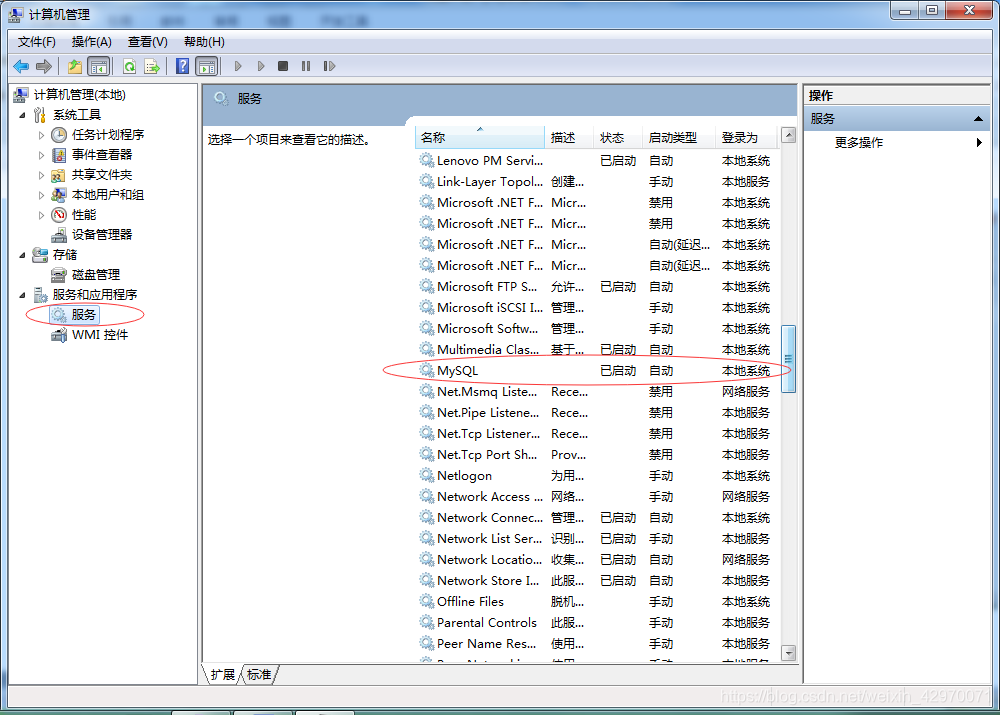
Task: Select the Network List Ser... service row
Action: pos(598,538)
